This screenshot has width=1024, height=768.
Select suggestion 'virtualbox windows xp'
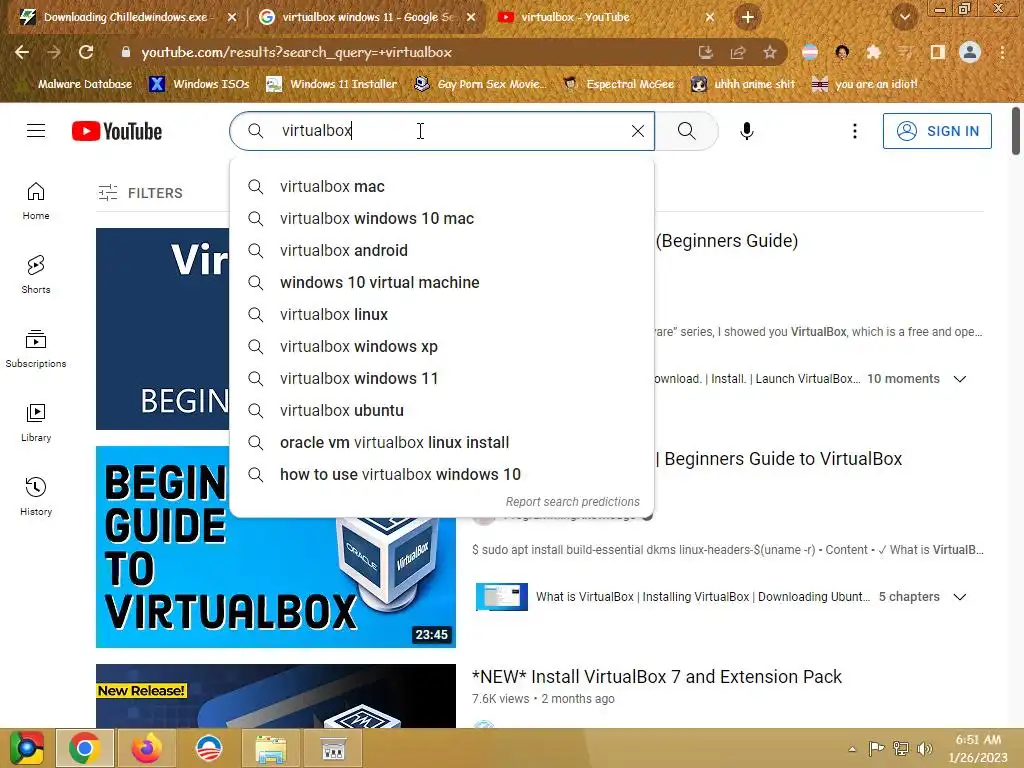tap(441, 347)
